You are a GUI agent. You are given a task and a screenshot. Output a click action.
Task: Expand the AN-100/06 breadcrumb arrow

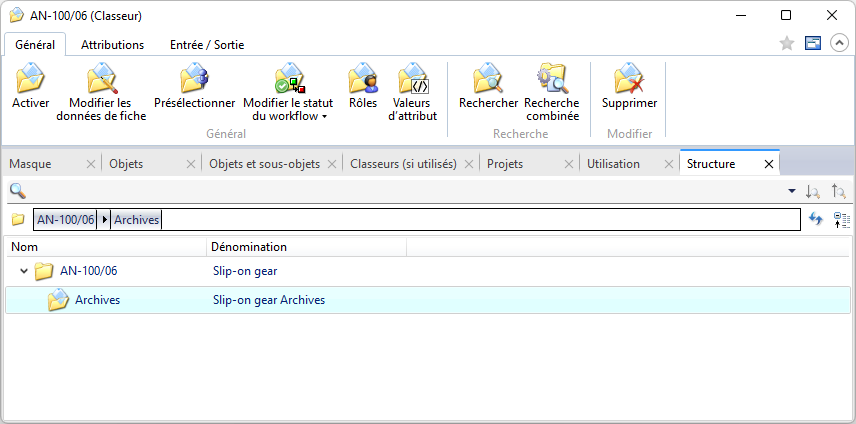point(104,220)
